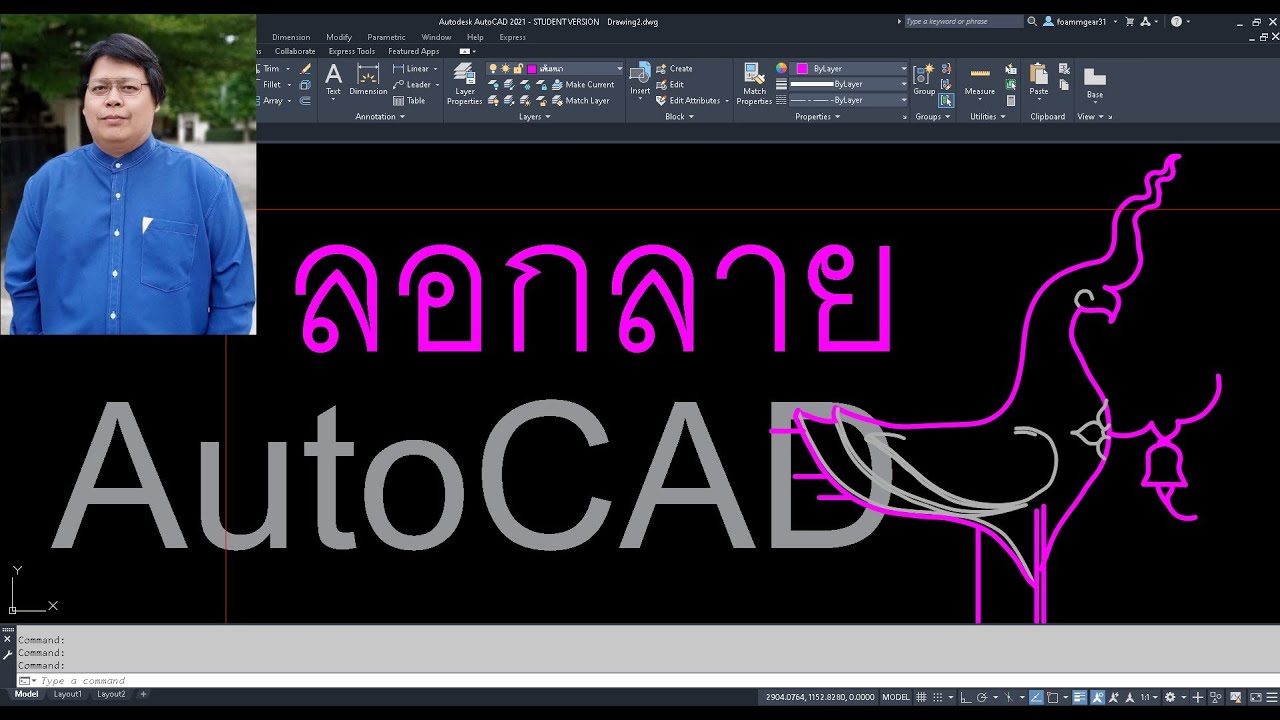Toggle lineweight display in status bar
Image resolution: width=1280 pixels, height=720 pixels.
pyautogui.click(x=1082, y=697)
